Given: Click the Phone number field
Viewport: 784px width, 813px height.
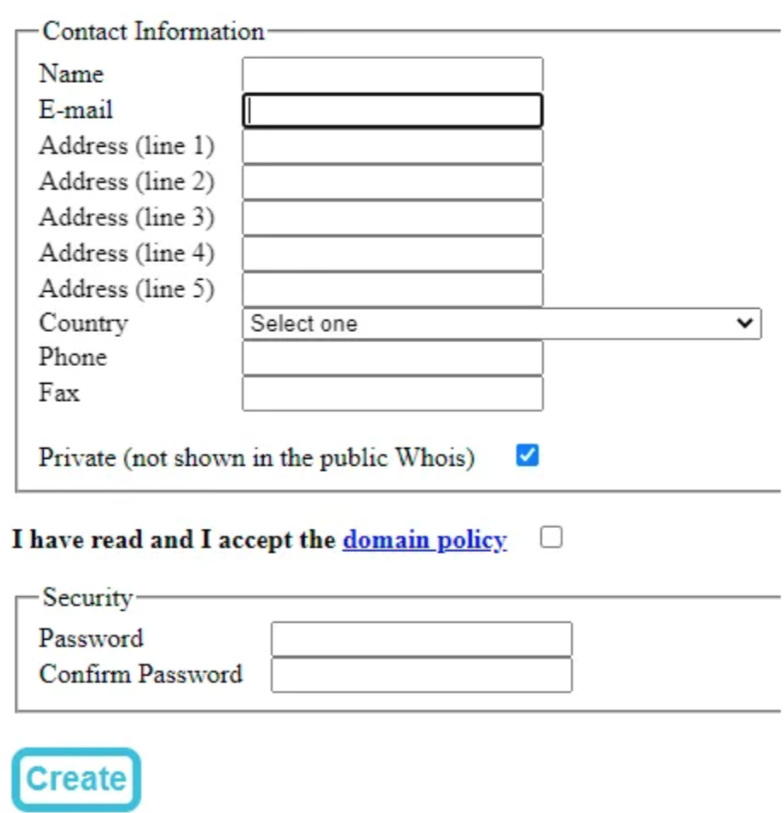Looking at the screenshot, I should pos(392,358).
